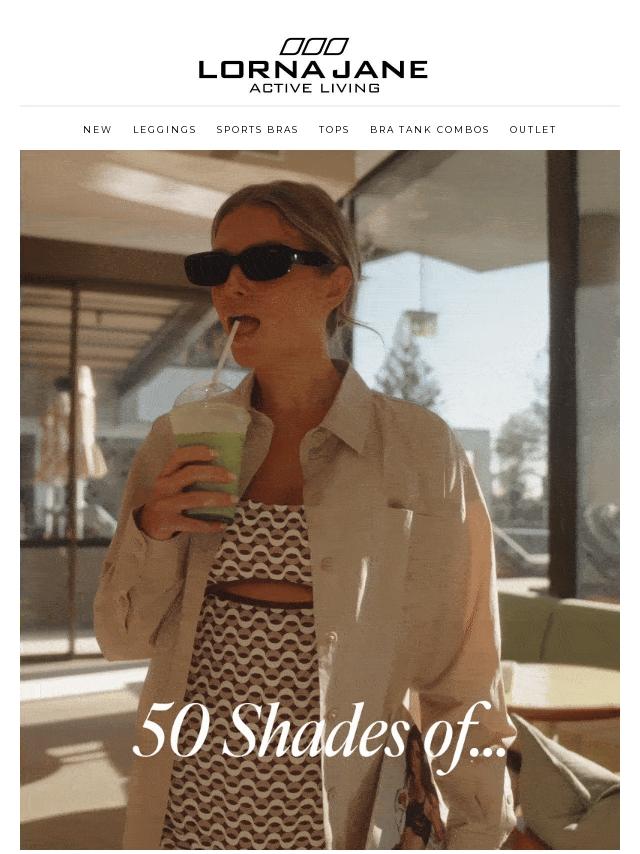Screen dimensions: 640x854
Task: Select SPORTS BRAS in the navigation
Action: (257, 130)
